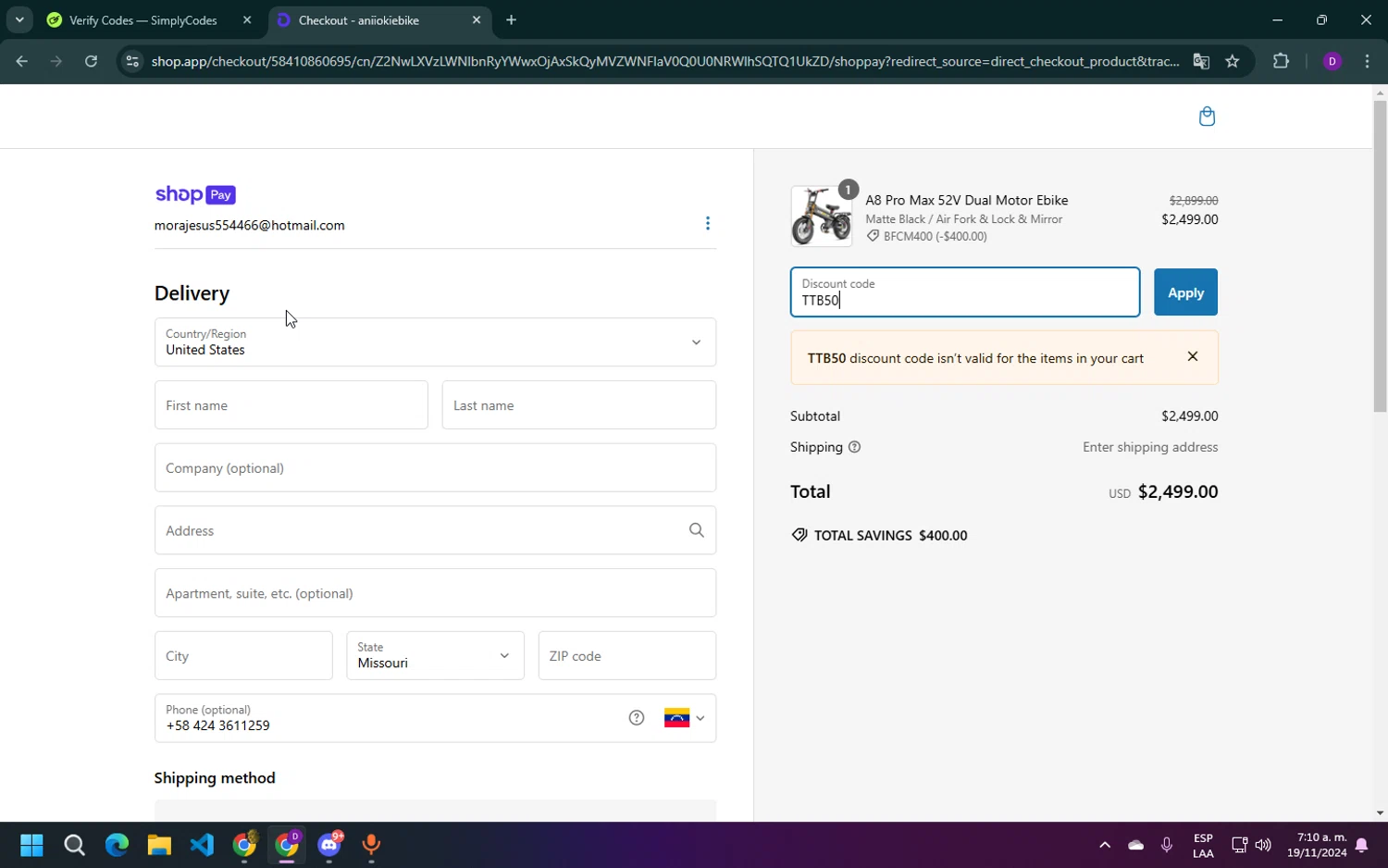Apply the discount code
The image size is (1388, 868).
1185,292
